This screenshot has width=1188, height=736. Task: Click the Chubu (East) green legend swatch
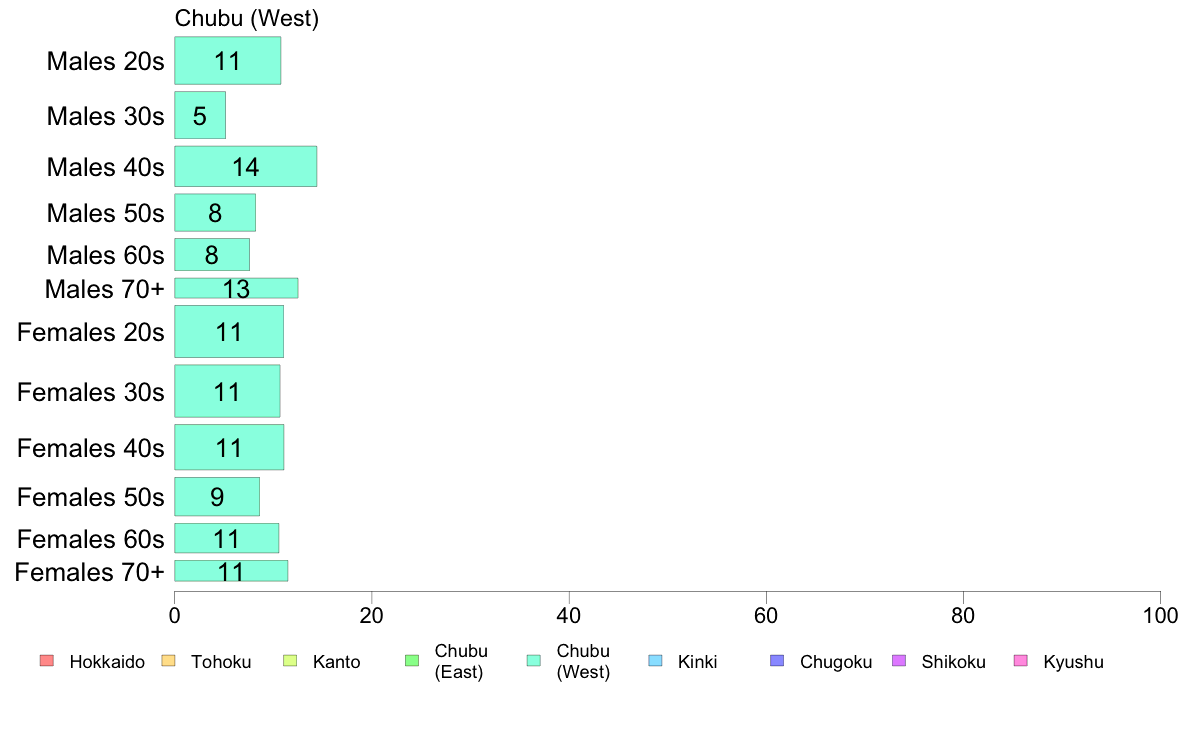[x=412, y=661]
